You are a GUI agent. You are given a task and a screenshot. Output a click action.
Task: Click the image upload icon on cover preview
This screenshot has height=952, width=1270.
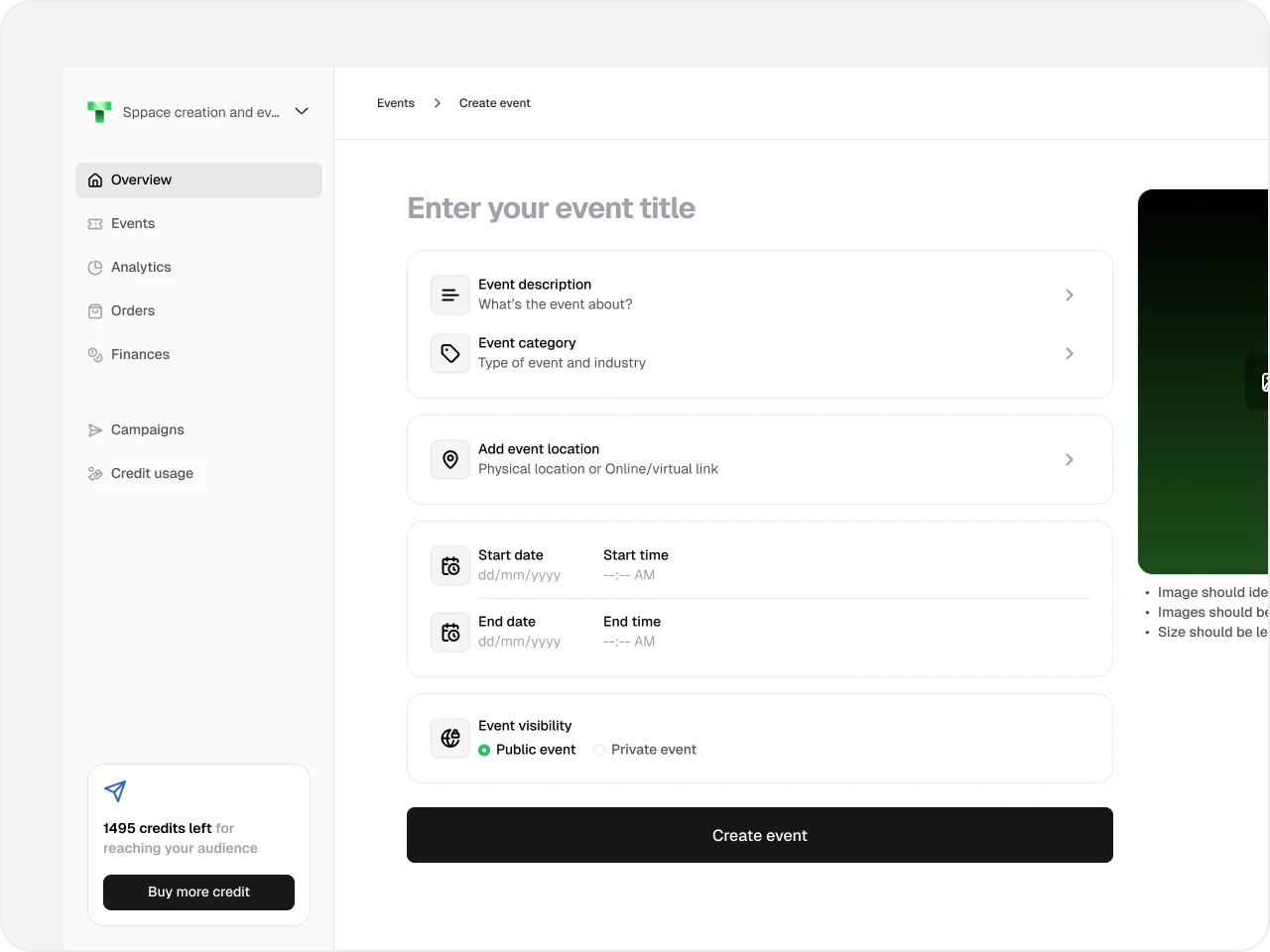[1262, 382]
